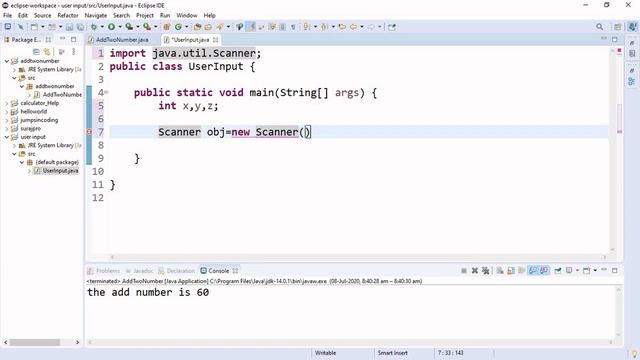This screenshot has width=640, height=360.
Task: Toggle Show Console on standard error change
Action: (544, 271)
